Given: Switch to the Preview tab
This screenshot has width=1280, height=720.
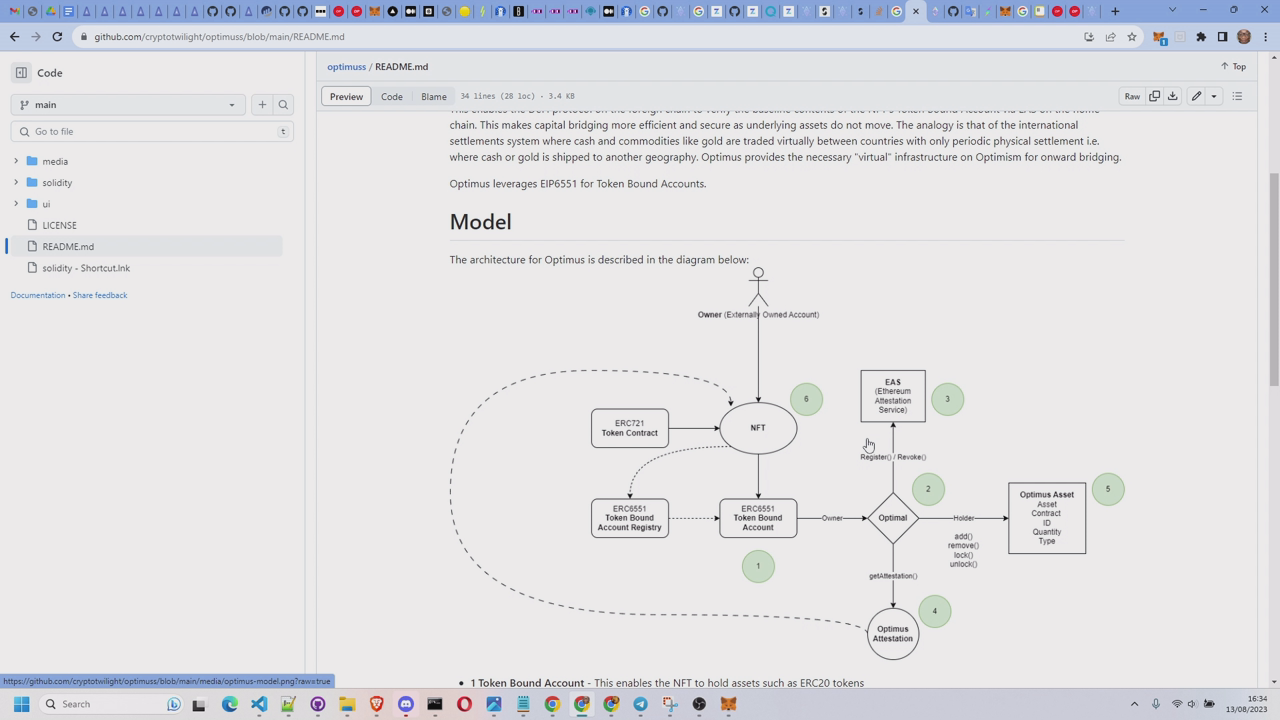Looking at the screenshot, I should [346, 96].
